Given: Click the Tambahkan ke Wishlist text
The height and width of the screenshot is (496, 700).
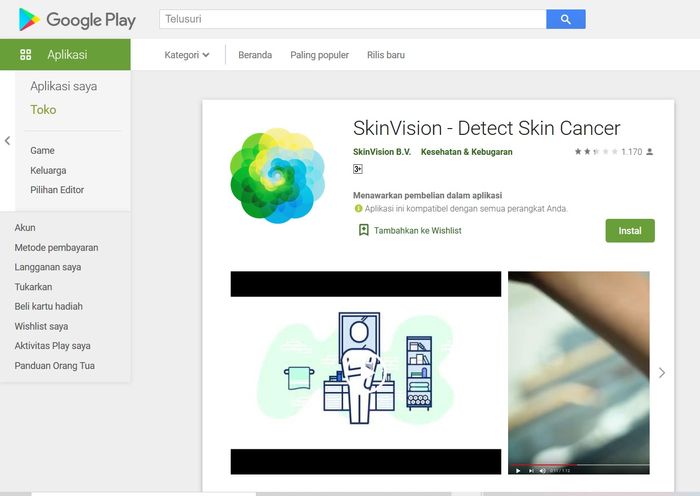Looking at the screenshot, I should point(418,230).
